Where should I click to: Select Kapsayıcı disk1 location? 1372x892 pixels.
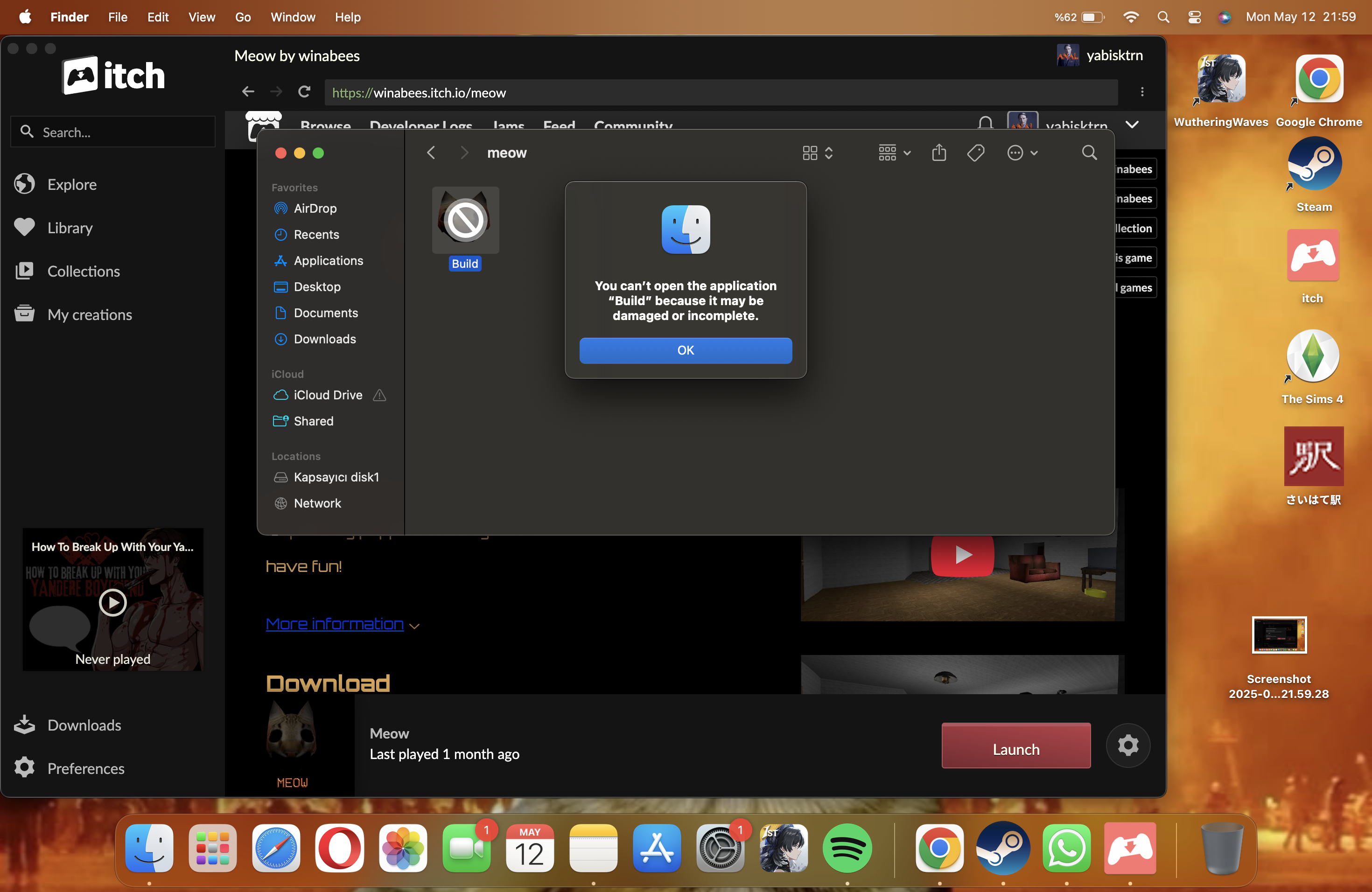(x=336, y=477)
